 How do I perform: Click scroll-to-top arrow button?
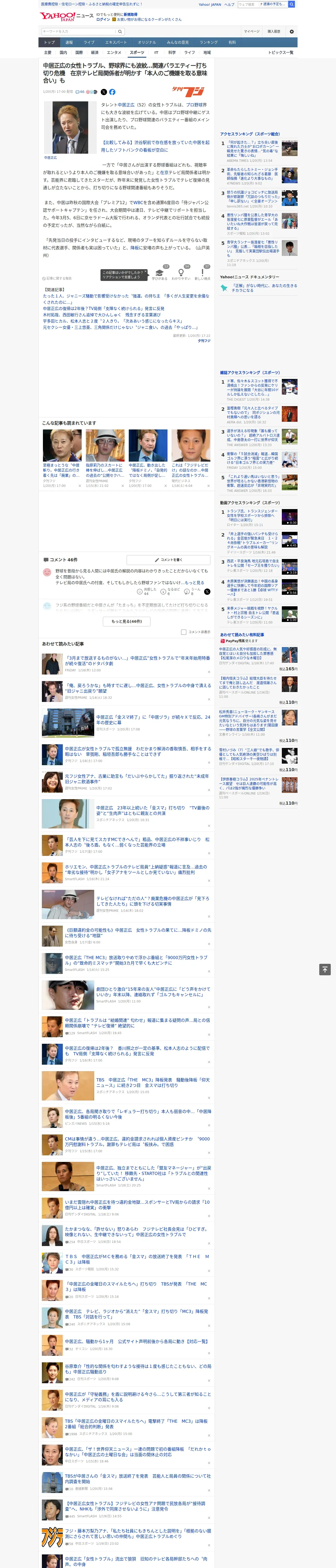325,970
